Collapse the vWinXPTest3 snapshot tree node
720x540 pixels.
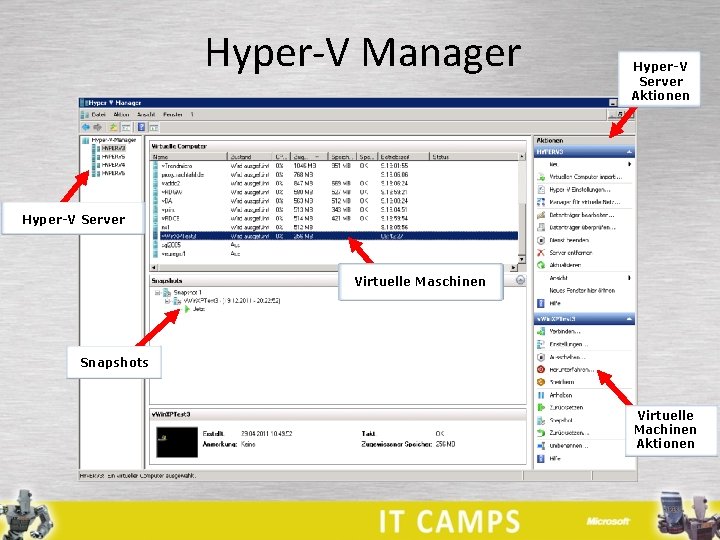tap(168, 301)
